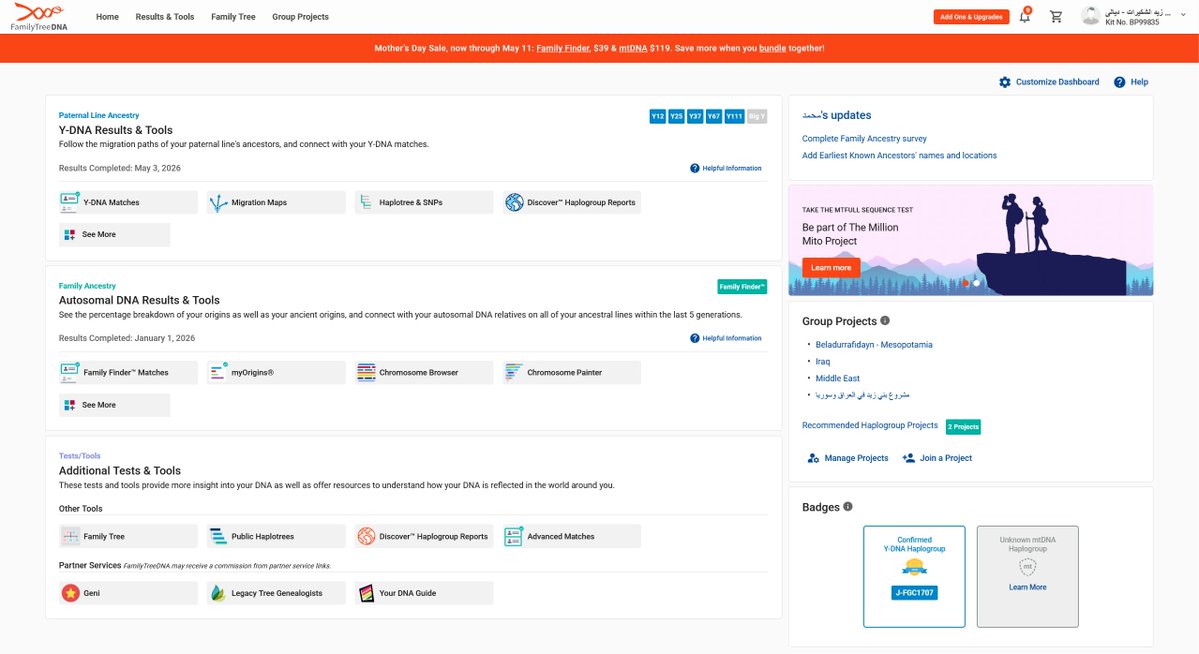Open the notifications bell
The image size is (1199, 654).
(x=1025, y=17)
